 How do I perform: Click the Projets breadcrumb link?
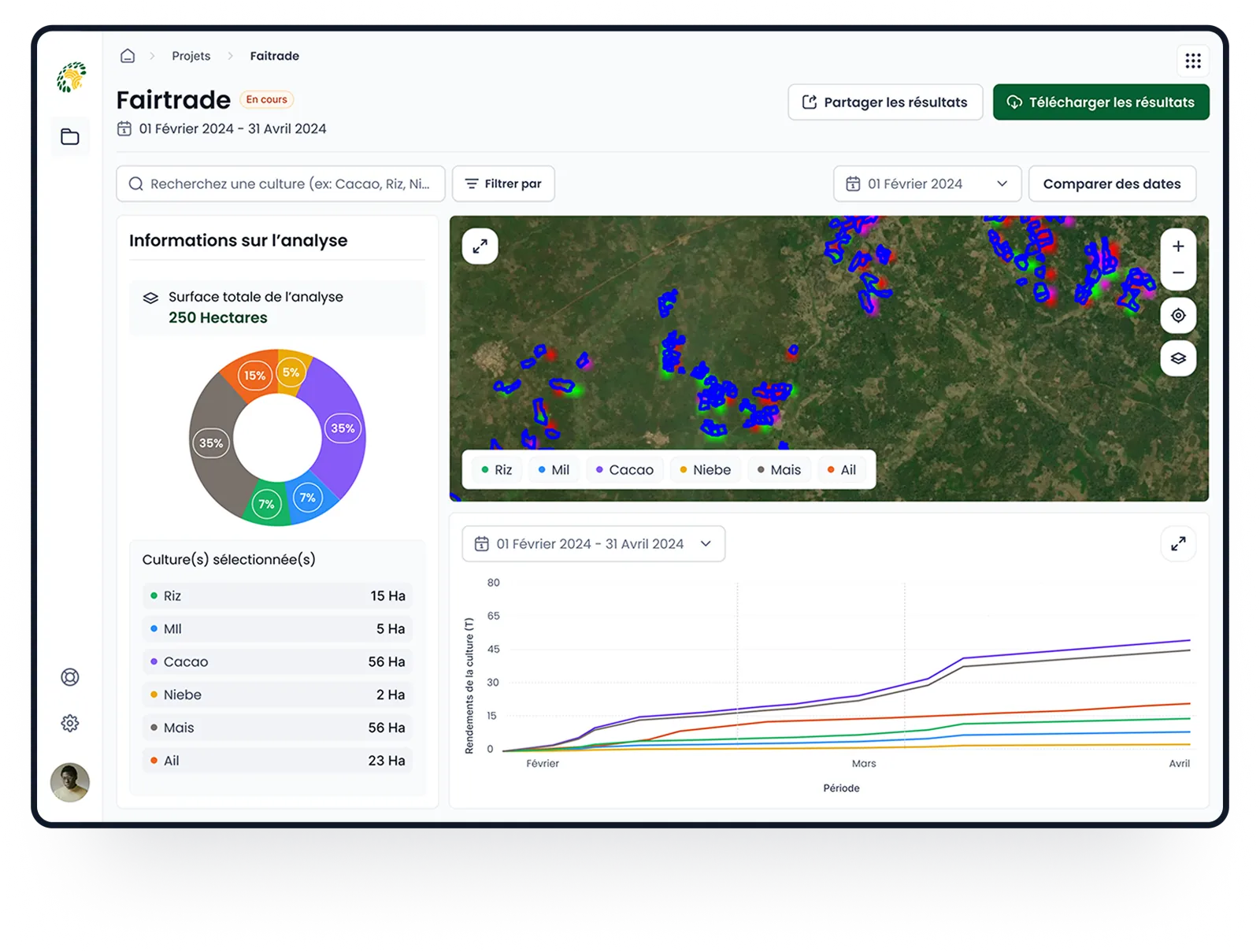pos(191,56)
